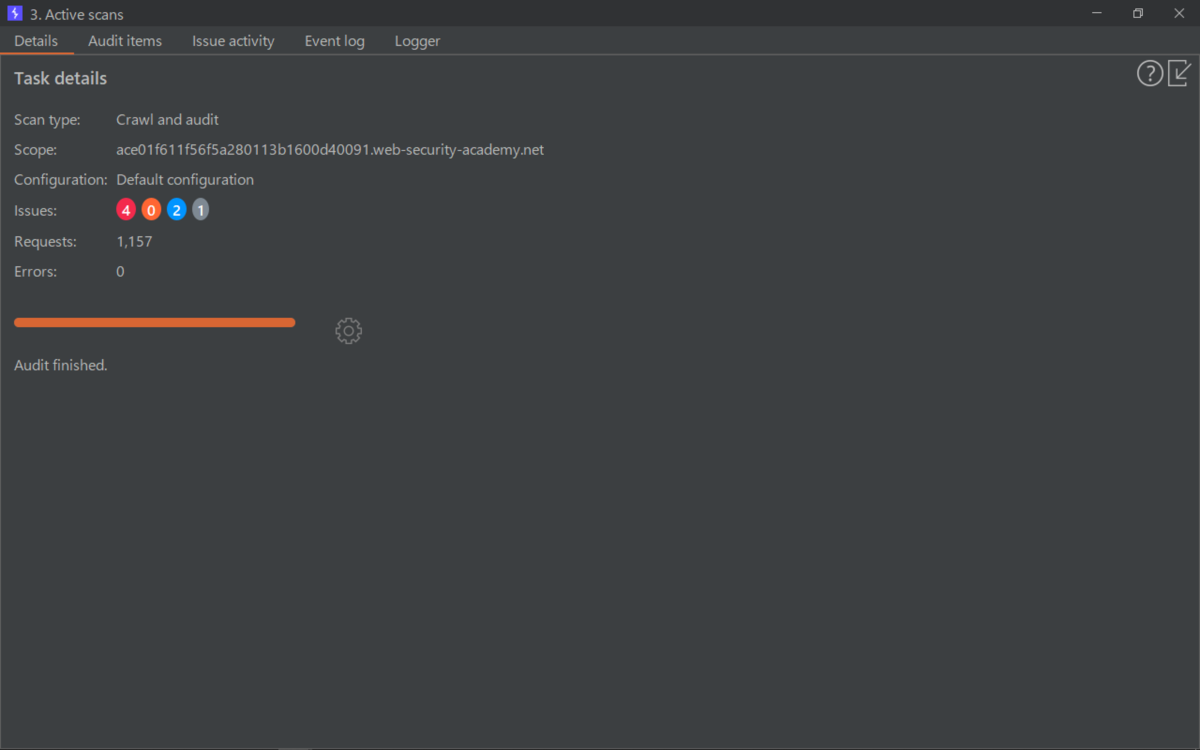The width and height of the screenshot is (1200, 750).
Task: Click the dock window arrow icon
Action: tap(1180, 73)
